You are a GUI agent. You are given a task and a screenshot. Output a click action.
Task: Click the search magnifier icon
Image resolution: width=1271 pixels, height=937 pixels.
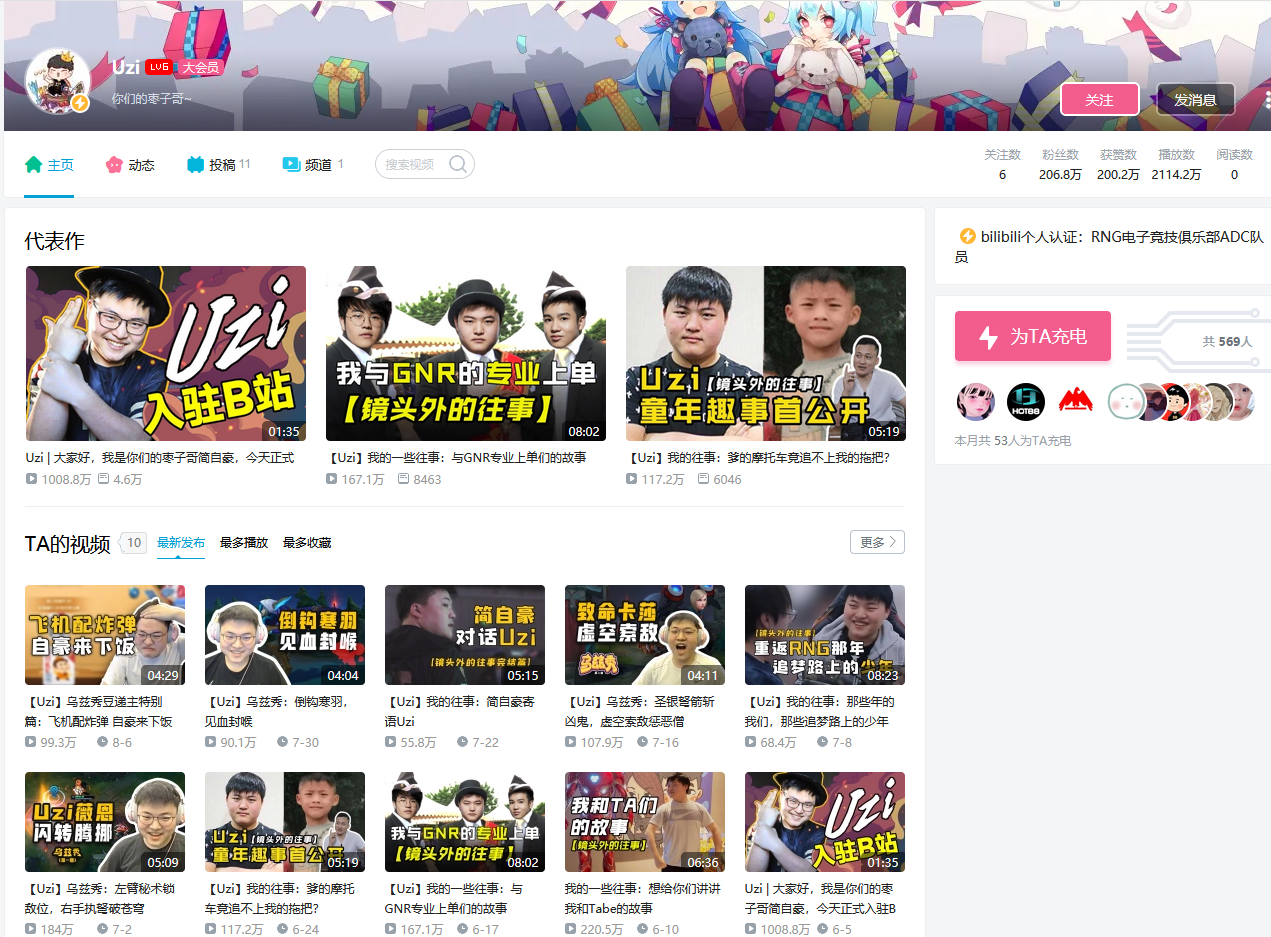point(458,164)
